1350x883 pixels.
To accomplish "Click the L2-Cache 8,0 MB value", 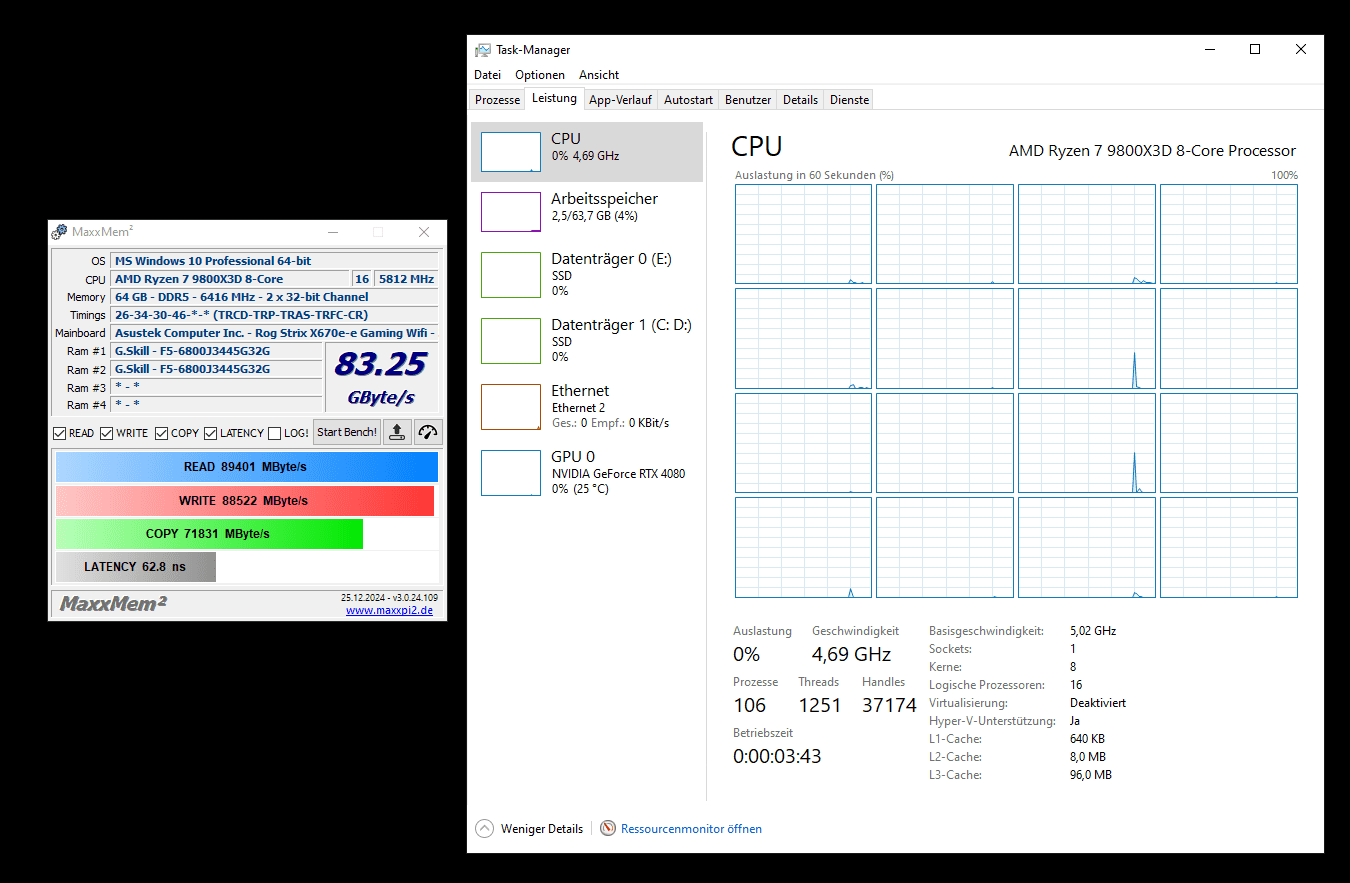I will pos(1088,757).
